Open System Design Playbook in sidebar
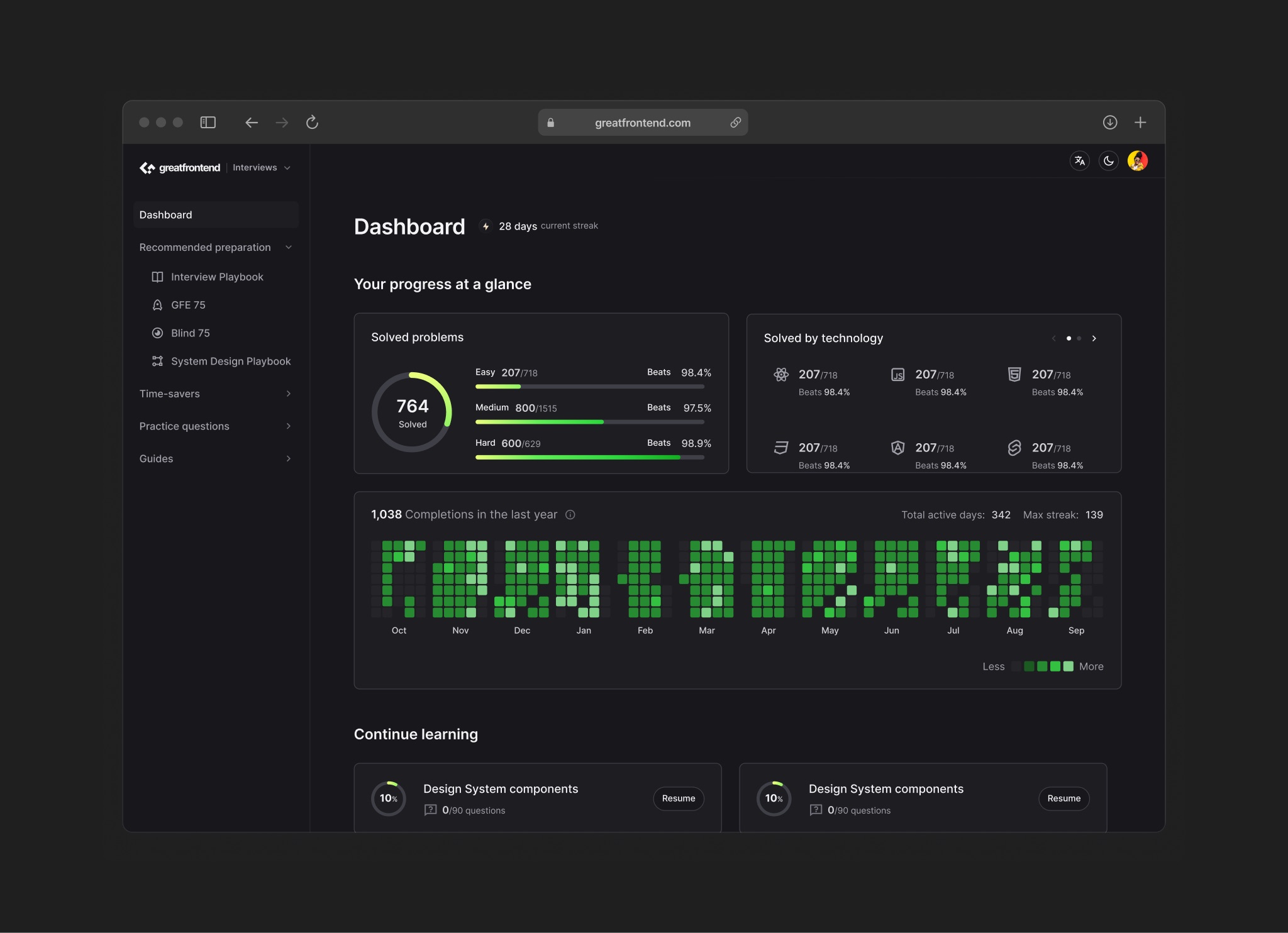 [x=230, y=362]
